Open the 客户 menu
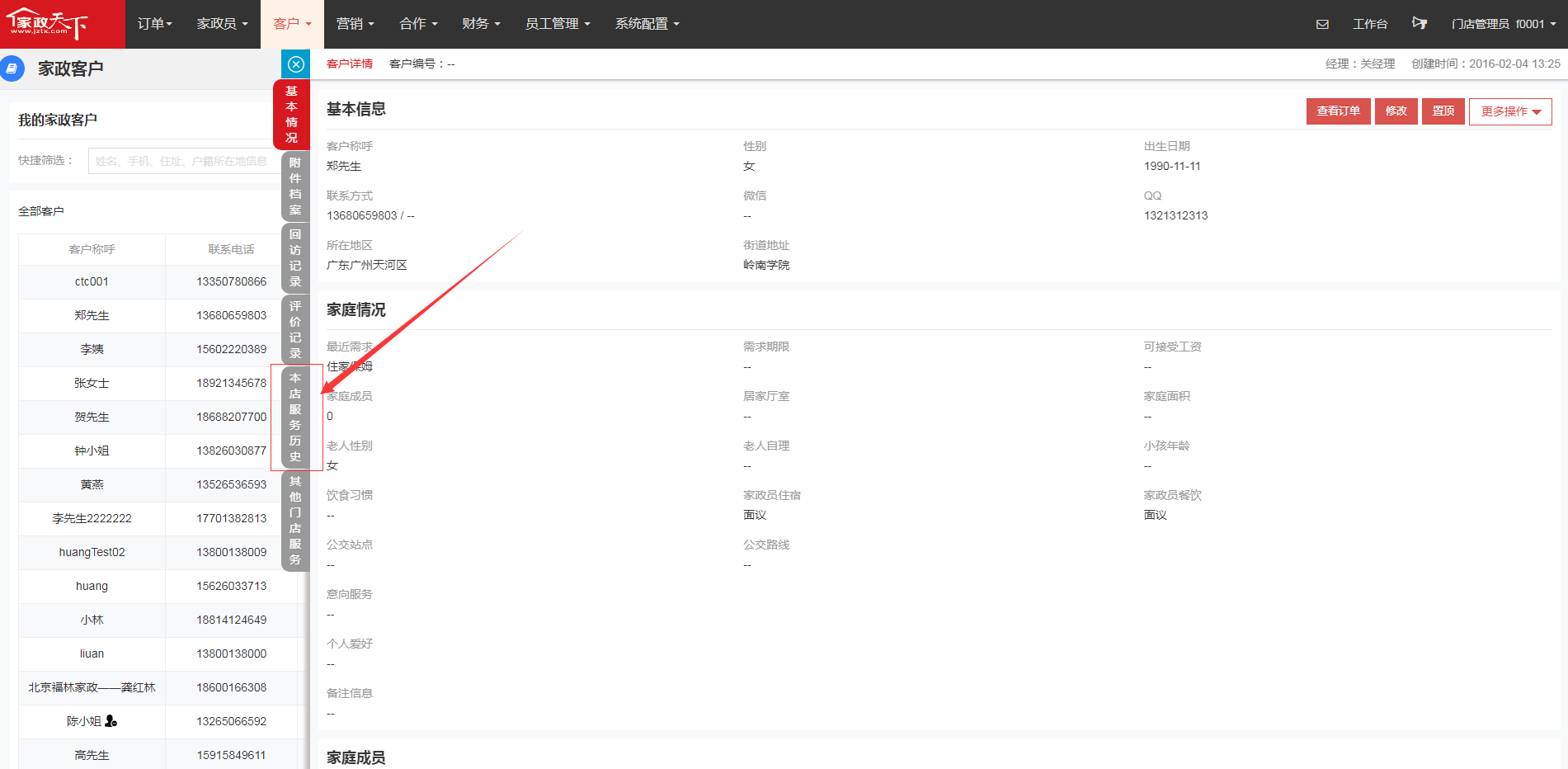 (292, 24)
